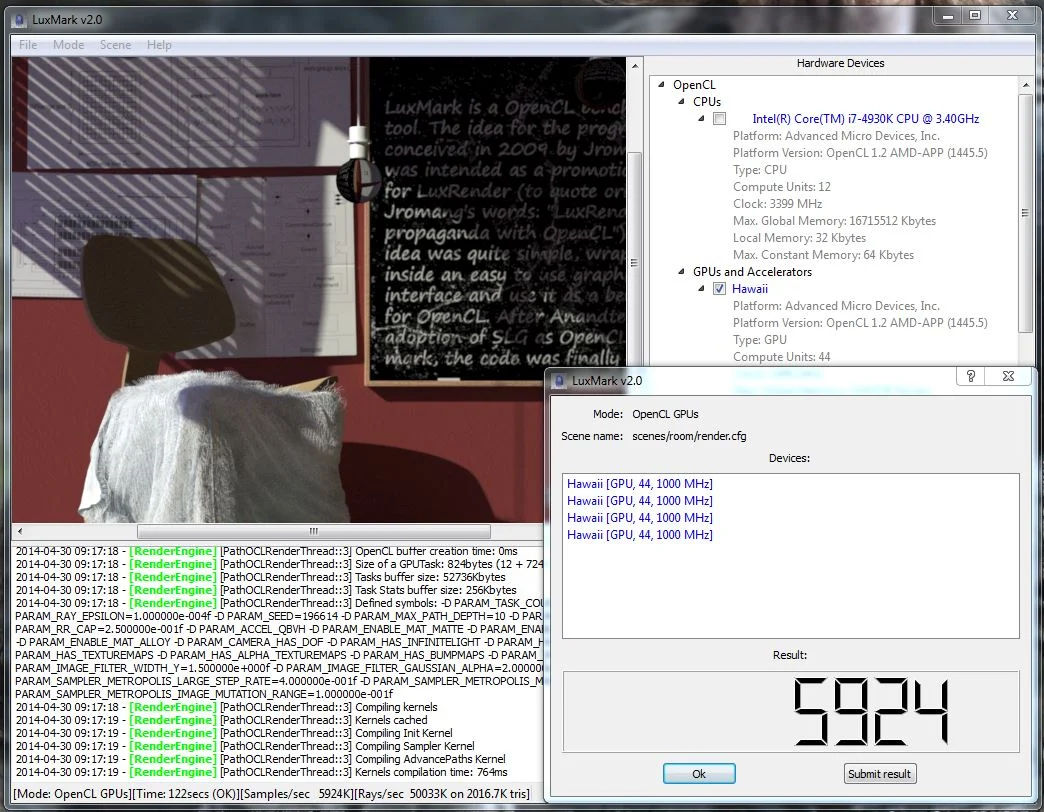Click the Max. Global Memory: 16715512 Kbytes row
This screenshot has height=812, width=1044.
[834, 221]
